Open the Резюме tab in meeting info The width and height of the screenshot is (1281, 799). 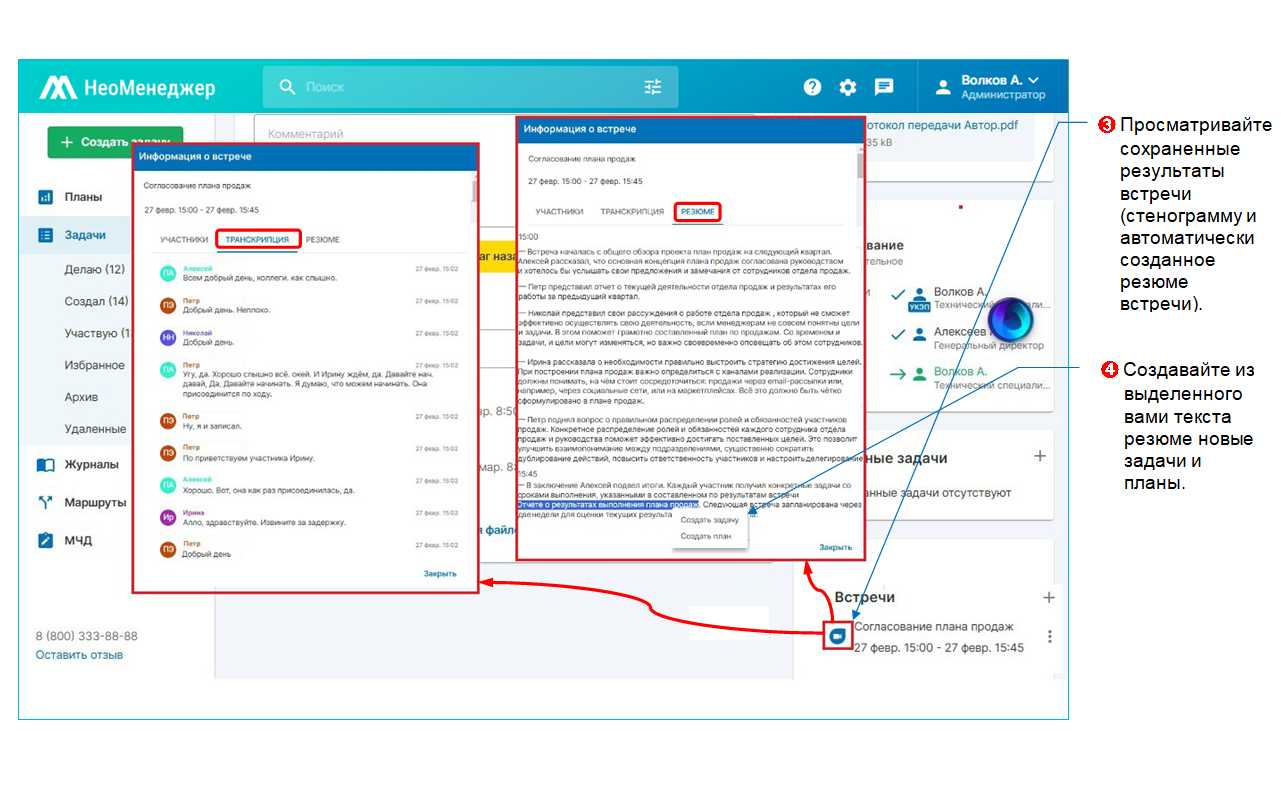coord(697,212)
